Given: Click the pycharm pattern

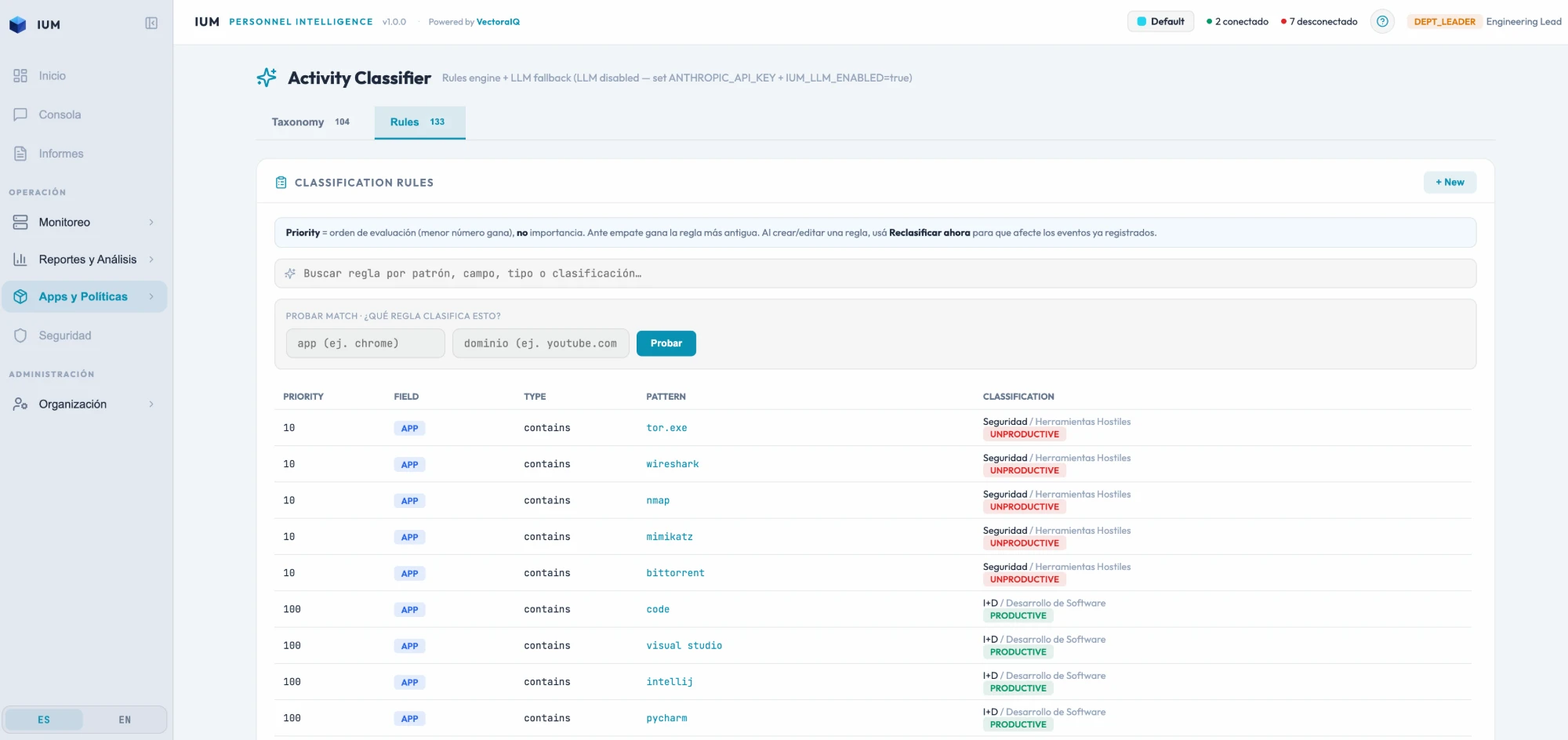Looking at the screenshot, I should [666, 718].
